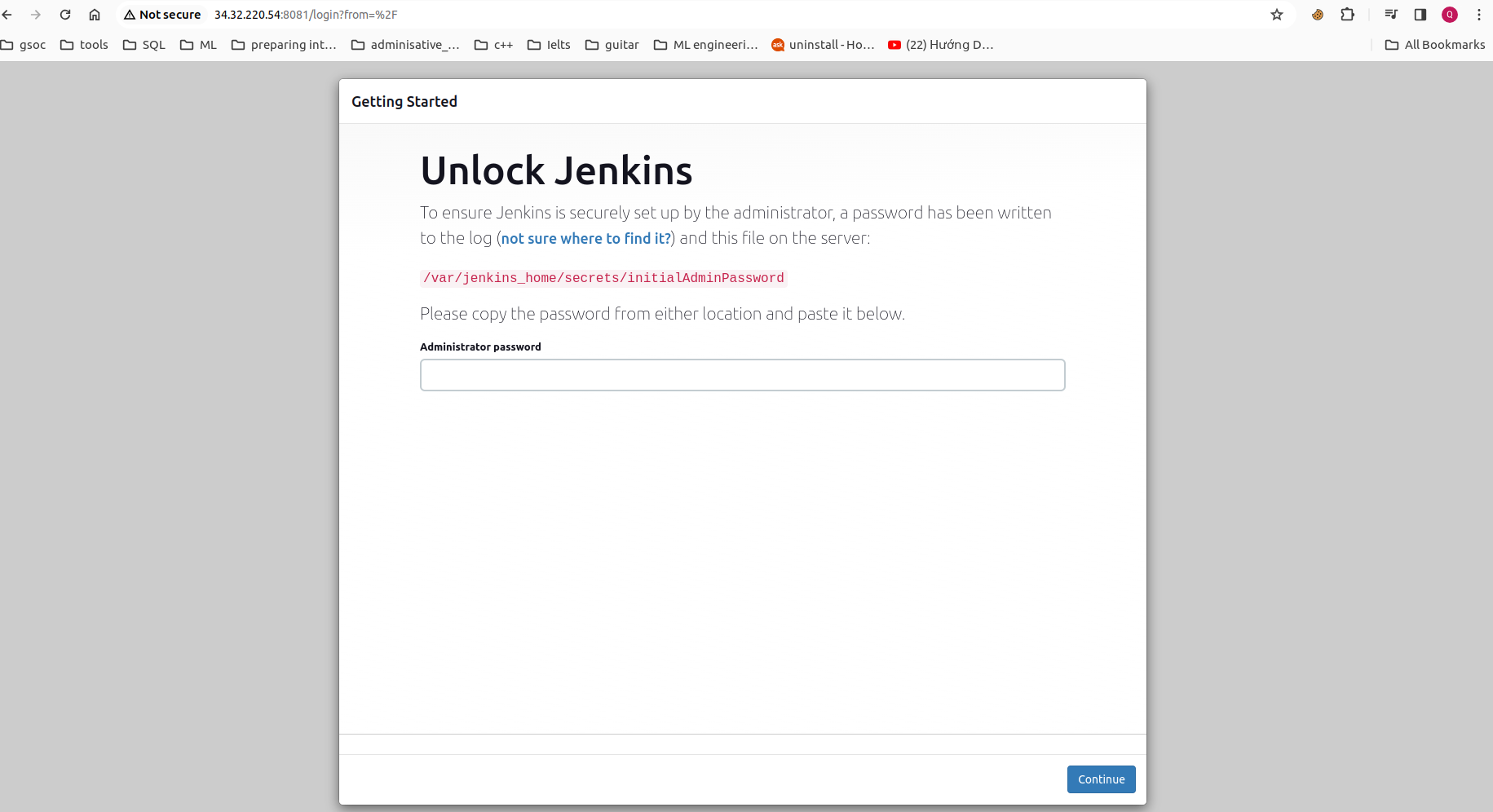
Task: Open the preparing int... bookmark folder
Action: [284, 45]
